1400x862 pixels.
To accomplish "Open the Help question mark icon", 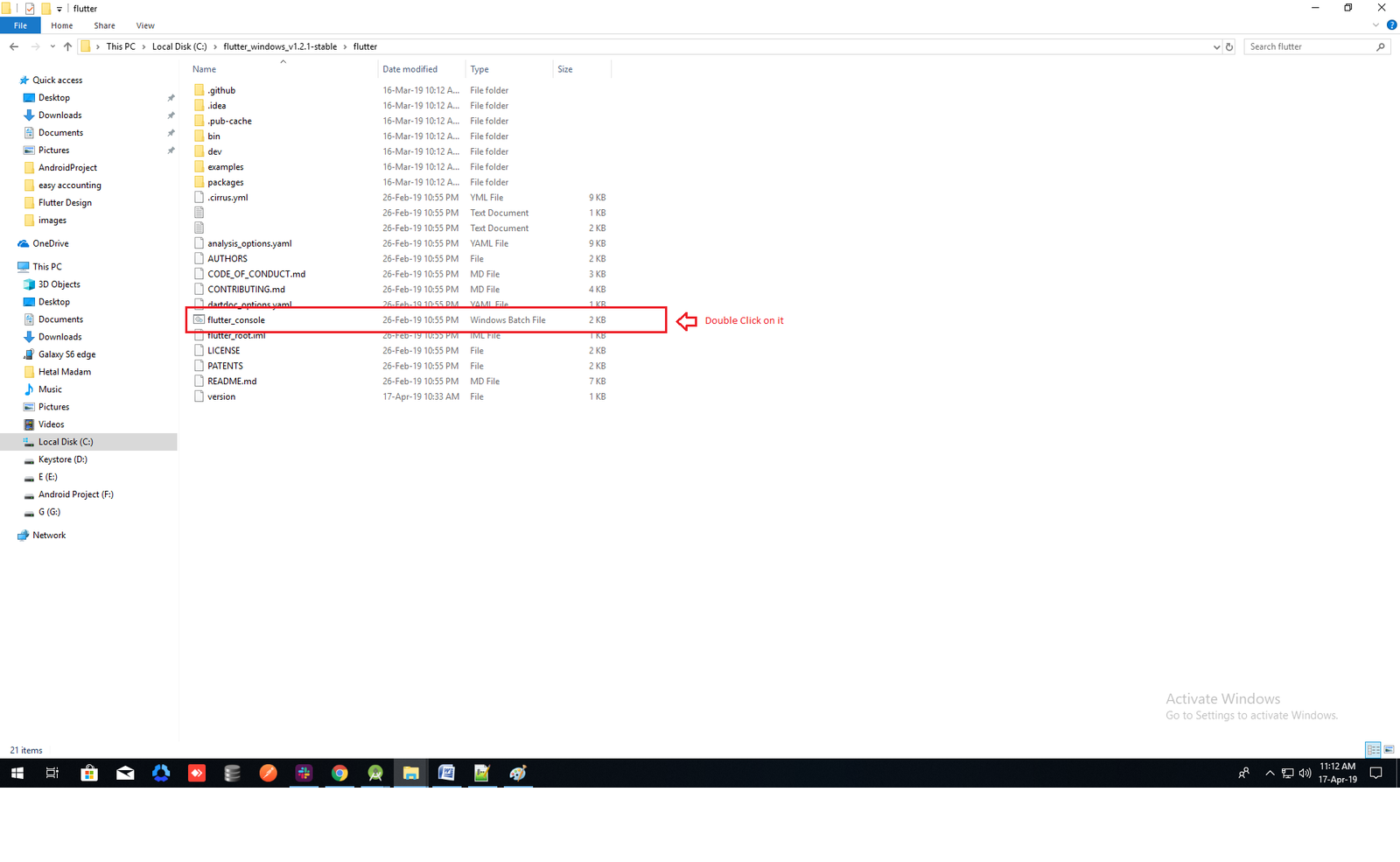I will pos(1391,25).
